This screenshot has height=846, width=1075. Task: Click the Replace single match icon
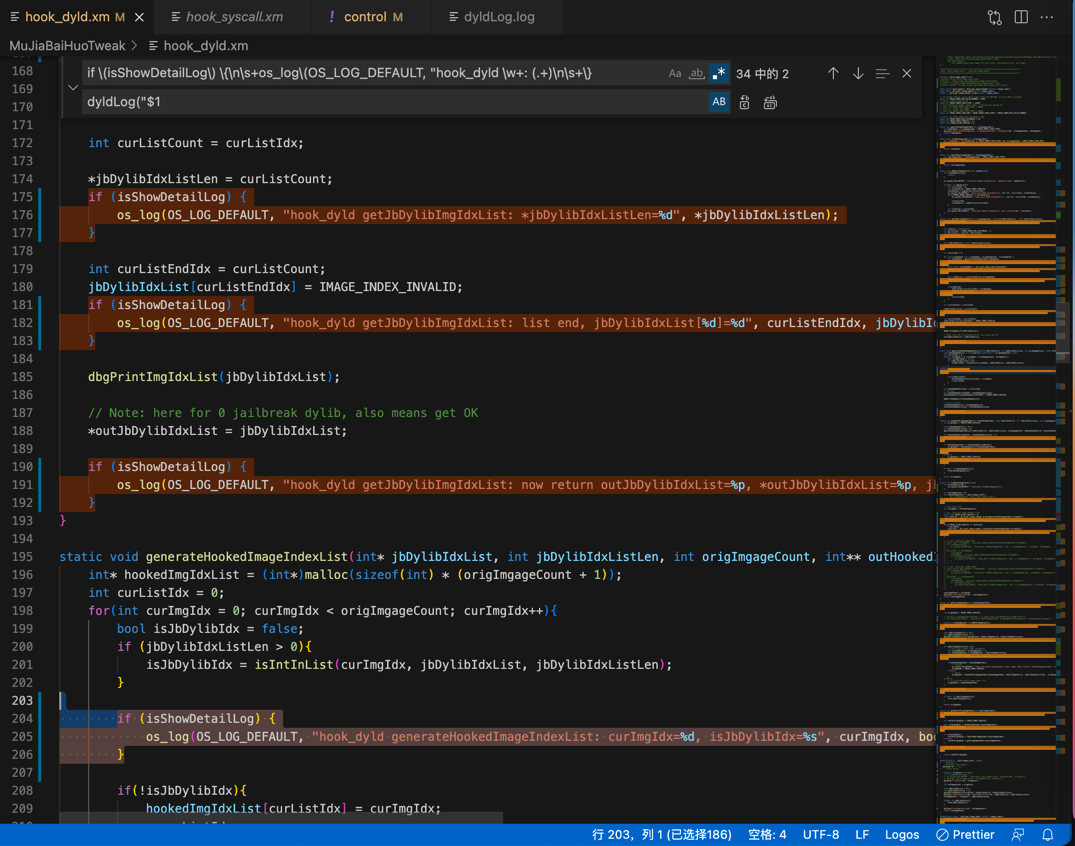pyautogui.click(x=745, y=102)
